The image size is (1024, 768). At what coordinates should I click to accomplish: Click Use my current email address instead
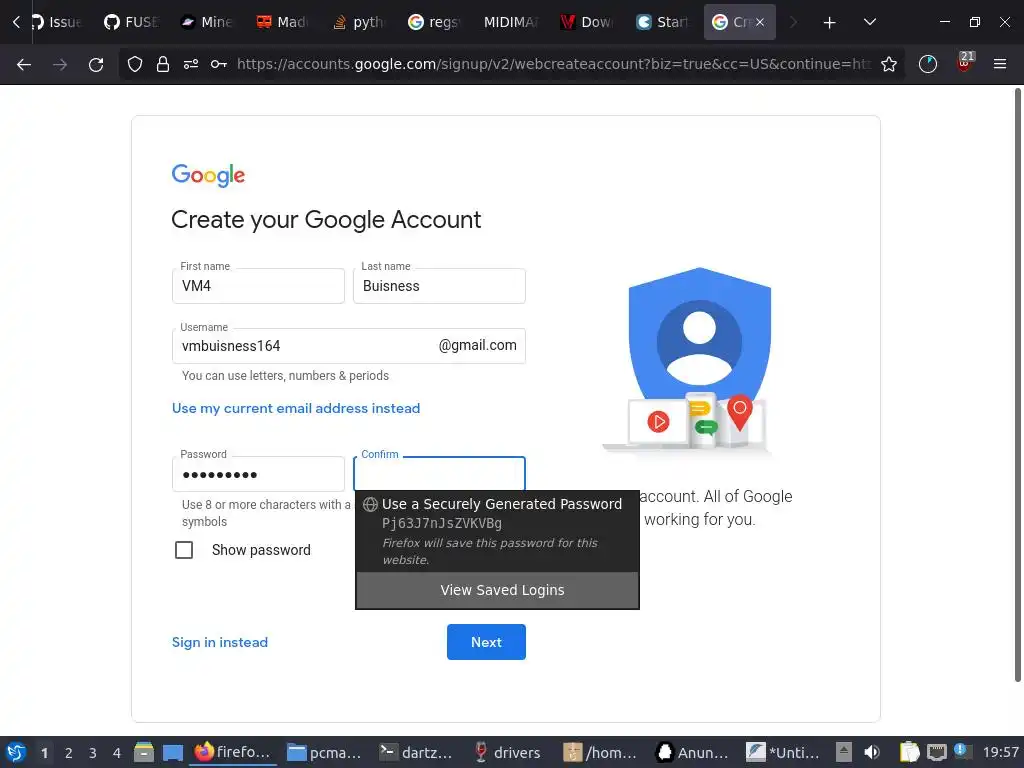click(296, 408)
